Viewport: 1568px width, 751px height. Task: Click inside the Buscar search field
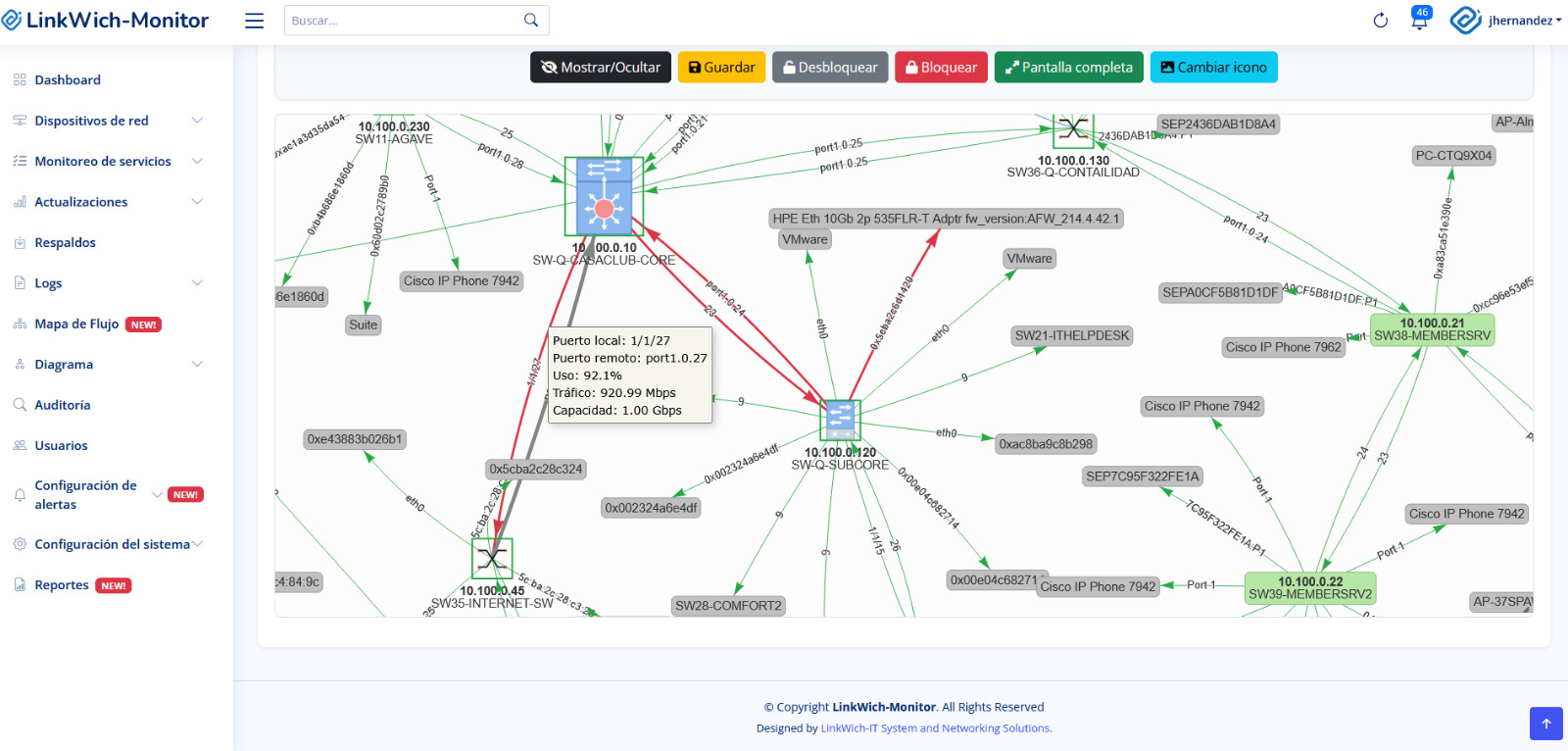click(402, 21)
